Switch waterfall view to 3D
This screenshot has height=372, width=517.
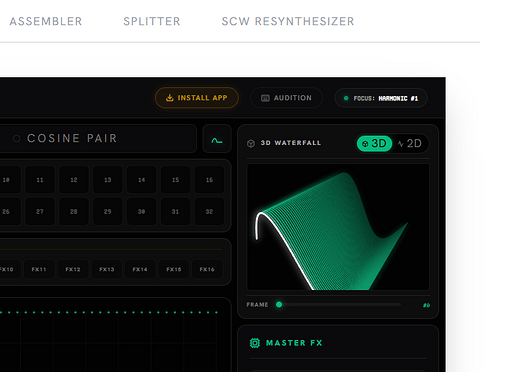[374, 144]
